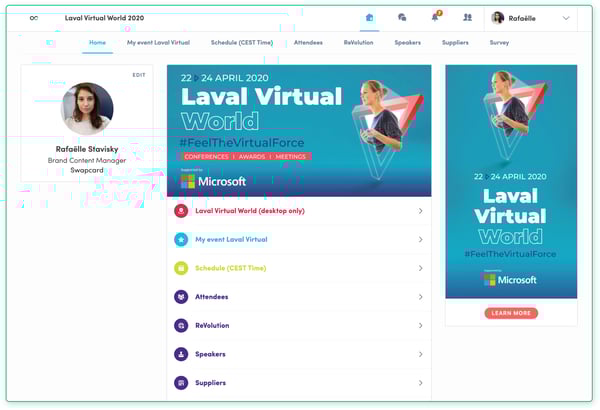Click the name Rafaëlle Stavisky
This screenshot has height=410, width=600.
click(87, 149)
